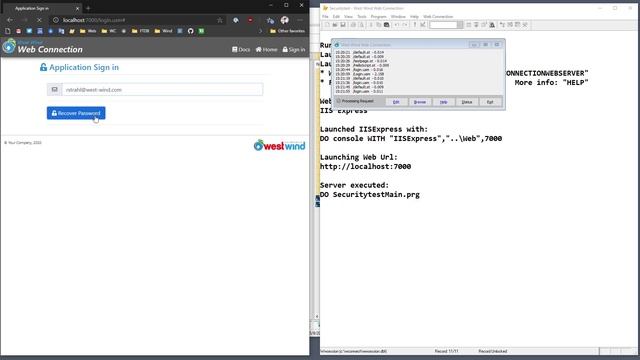Click the Browse button in the server dialog
This screenshot has width=640, height=360.
[420, 102]
